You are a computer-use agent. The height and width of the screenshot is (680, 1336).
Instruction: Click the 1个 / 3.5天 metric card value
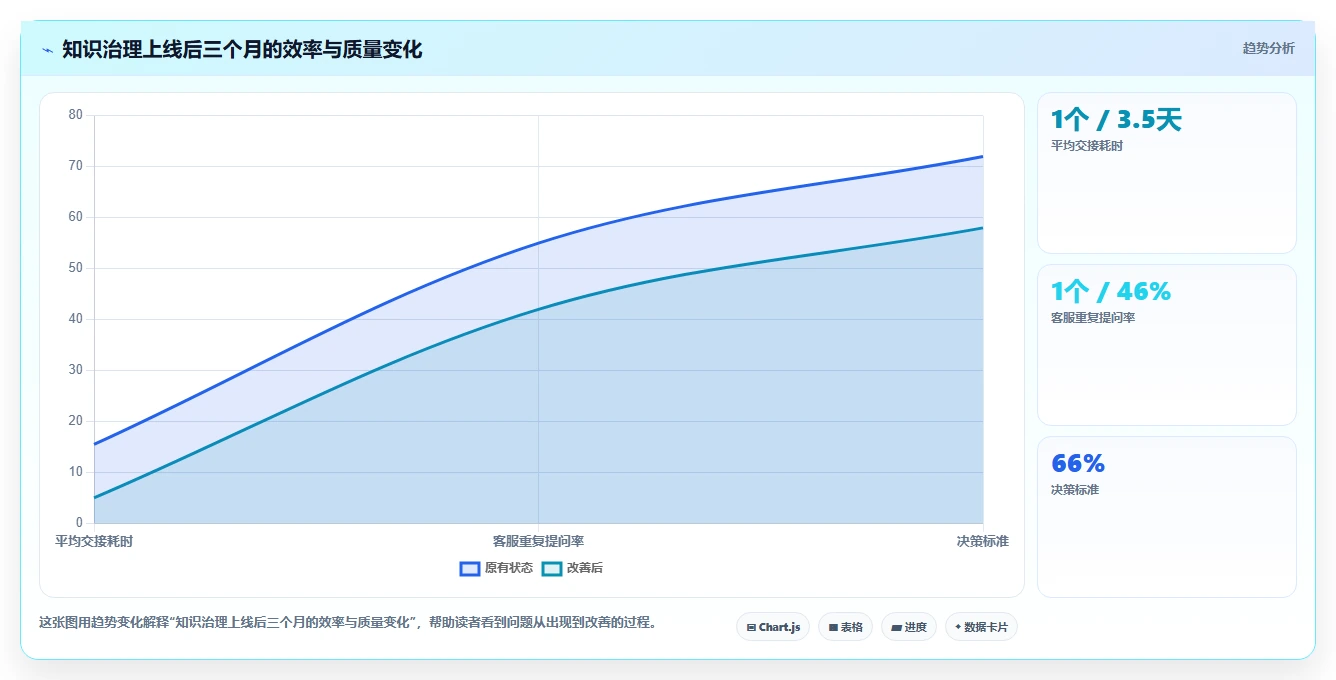click(1116, 120)
